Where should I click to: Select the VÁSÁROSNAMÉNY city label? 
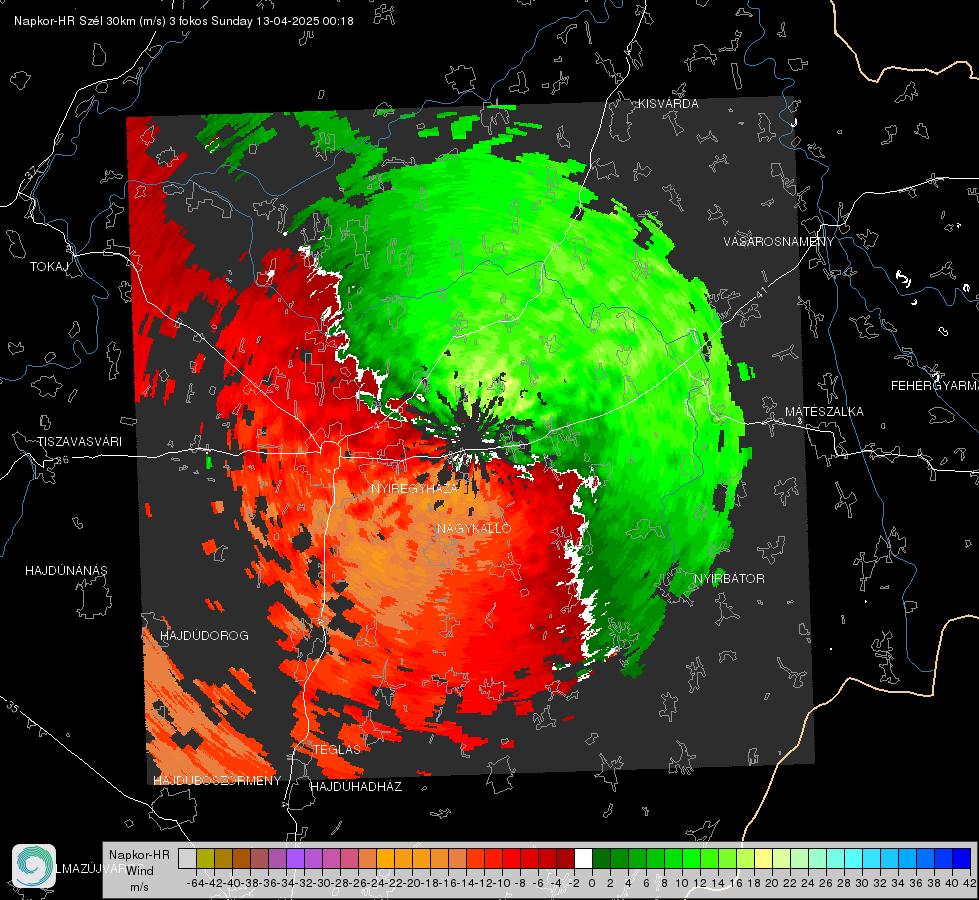tap(779, 241)
